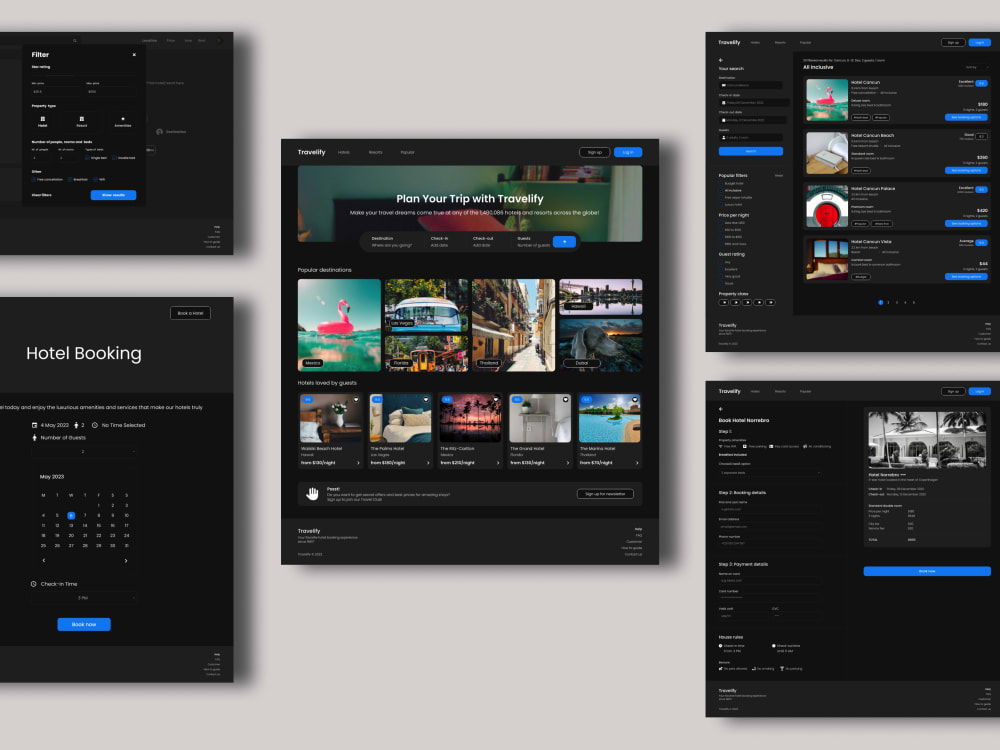The height and width of the screenshot is (750, 1000).
Task: Open The Ritz-Carlton via its chevron arrow
Action: pyautogui.click(x=498, y=463)
